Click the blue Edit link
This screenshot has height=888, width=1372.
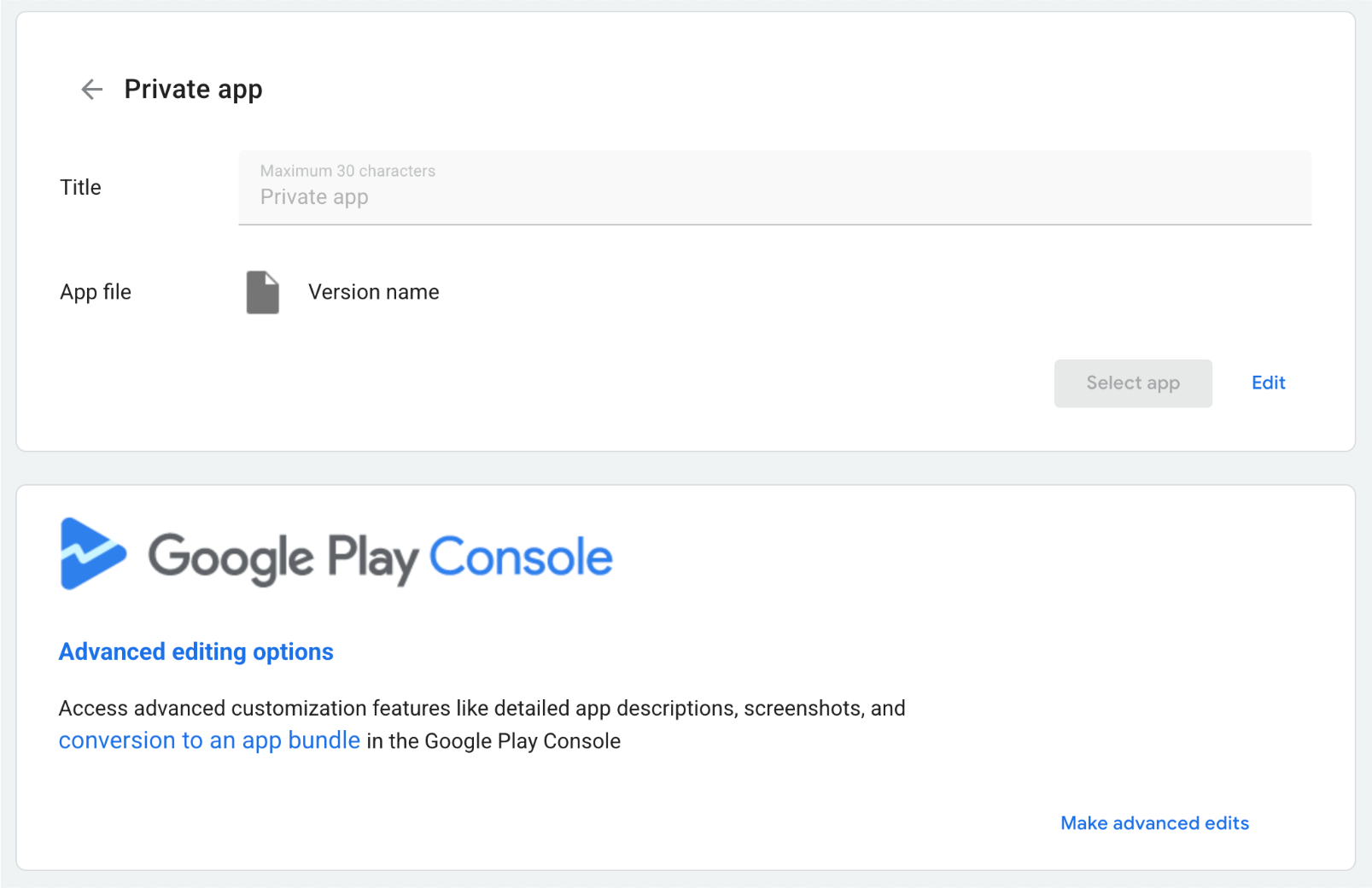point(1268,383)
